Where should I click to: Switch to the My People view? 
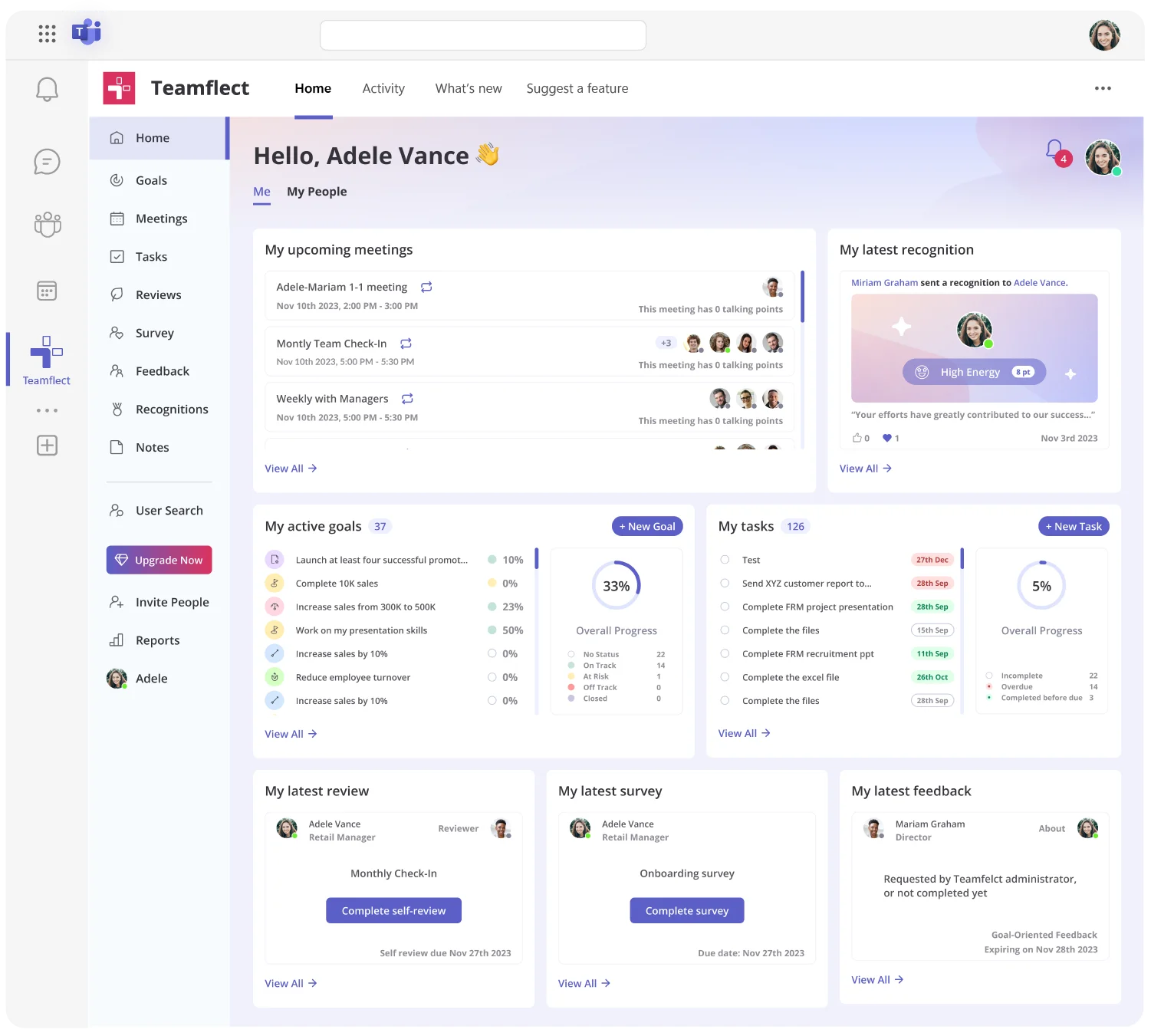coord(317,191)
